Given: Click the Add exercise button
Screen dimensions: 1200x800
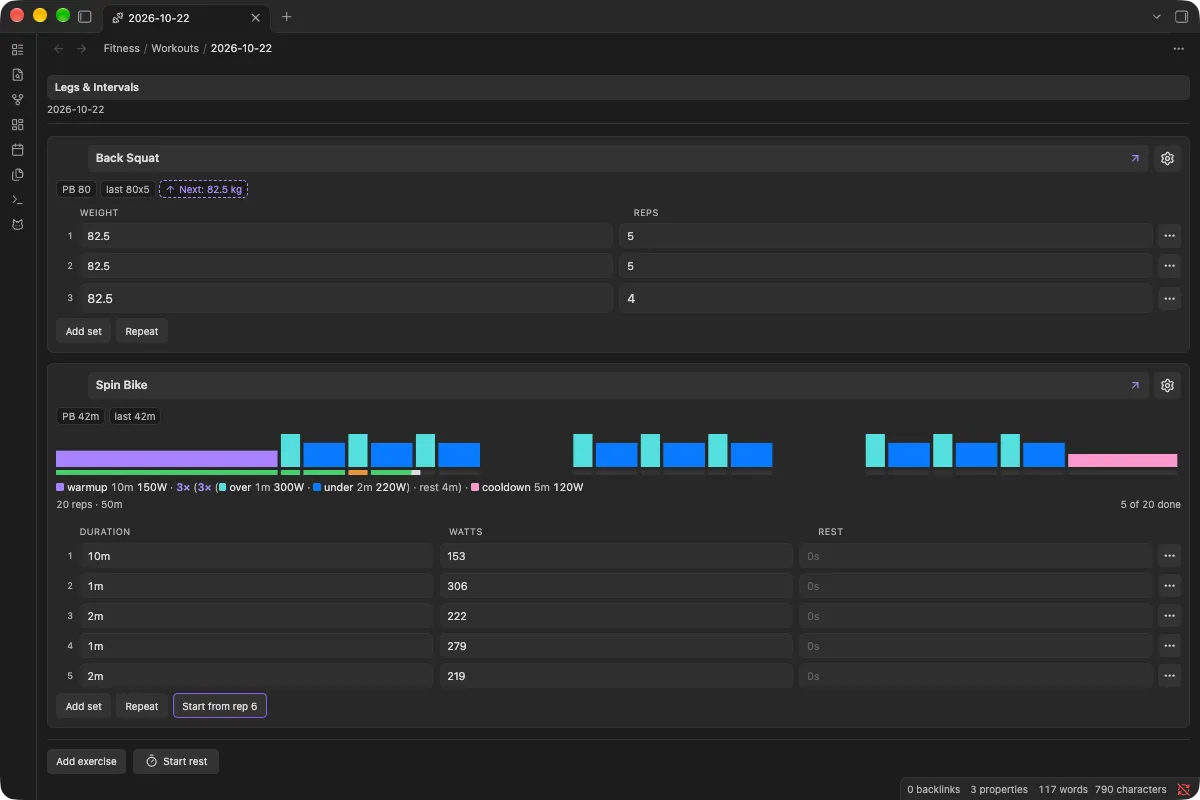Looking at the screenshot, I should pyautogui.click(x=86, y=761).
